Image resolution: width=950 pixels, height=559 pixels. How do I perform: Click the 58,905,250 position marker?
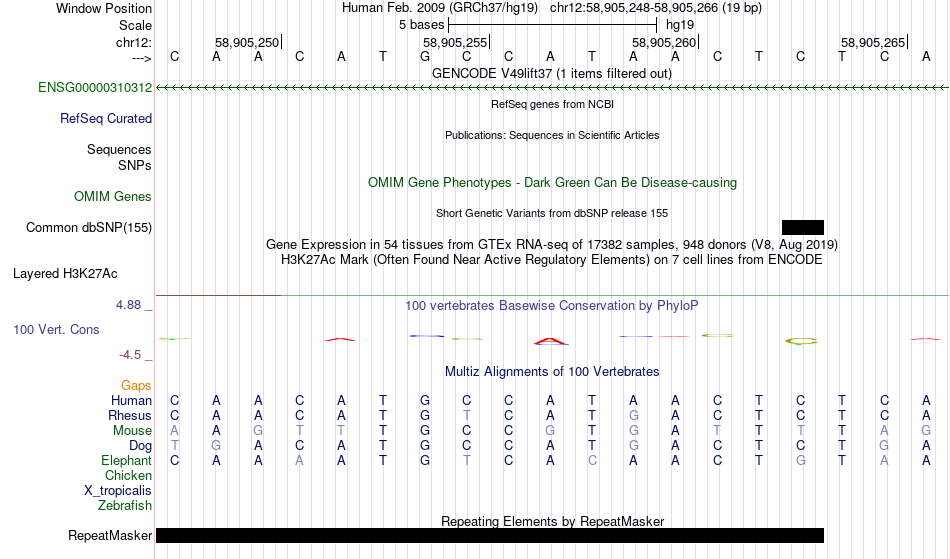[247, 42]
